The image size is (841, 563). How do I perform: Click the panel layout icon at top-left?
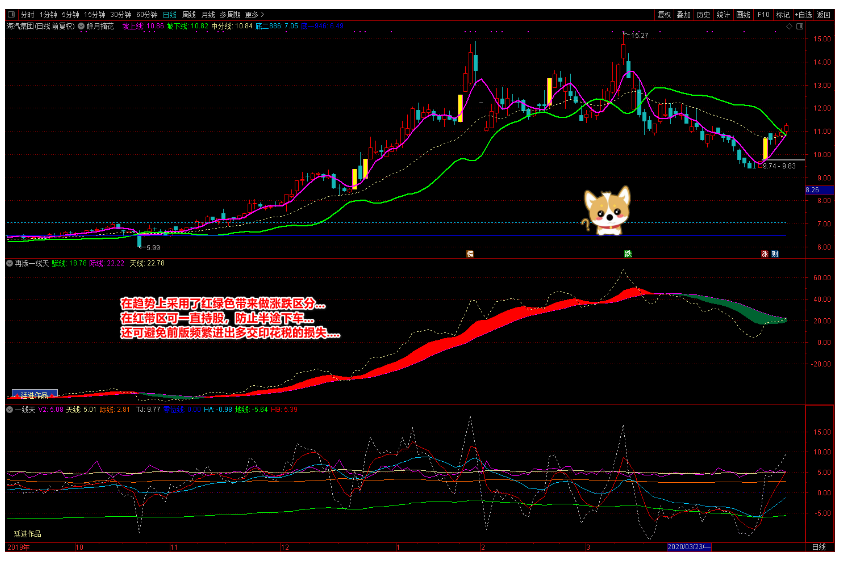tap(11, 15)
